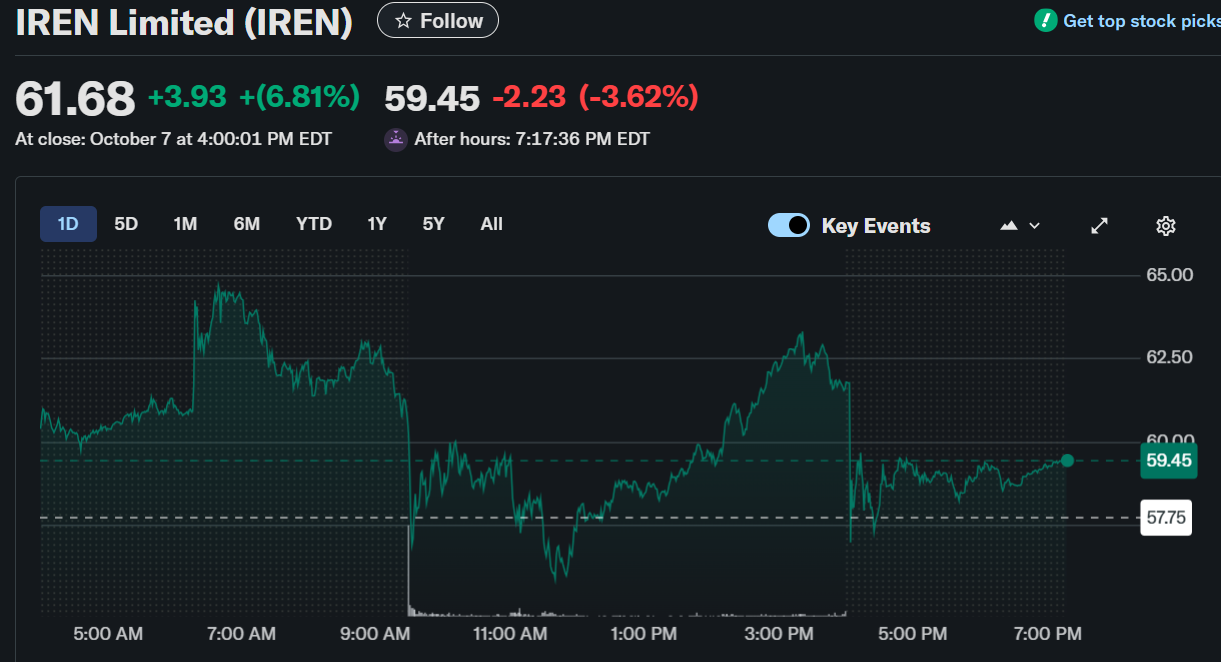1221x662 pixels.
Task: Click the 57.75 previous close label
Action: point(1166,518)
